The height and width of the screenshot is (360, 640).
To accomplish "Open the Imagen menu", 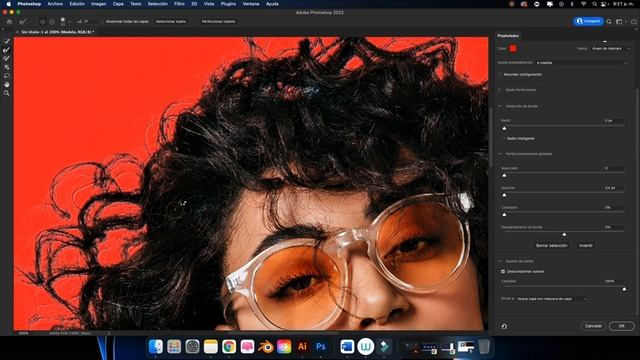I will coord(98,4).
